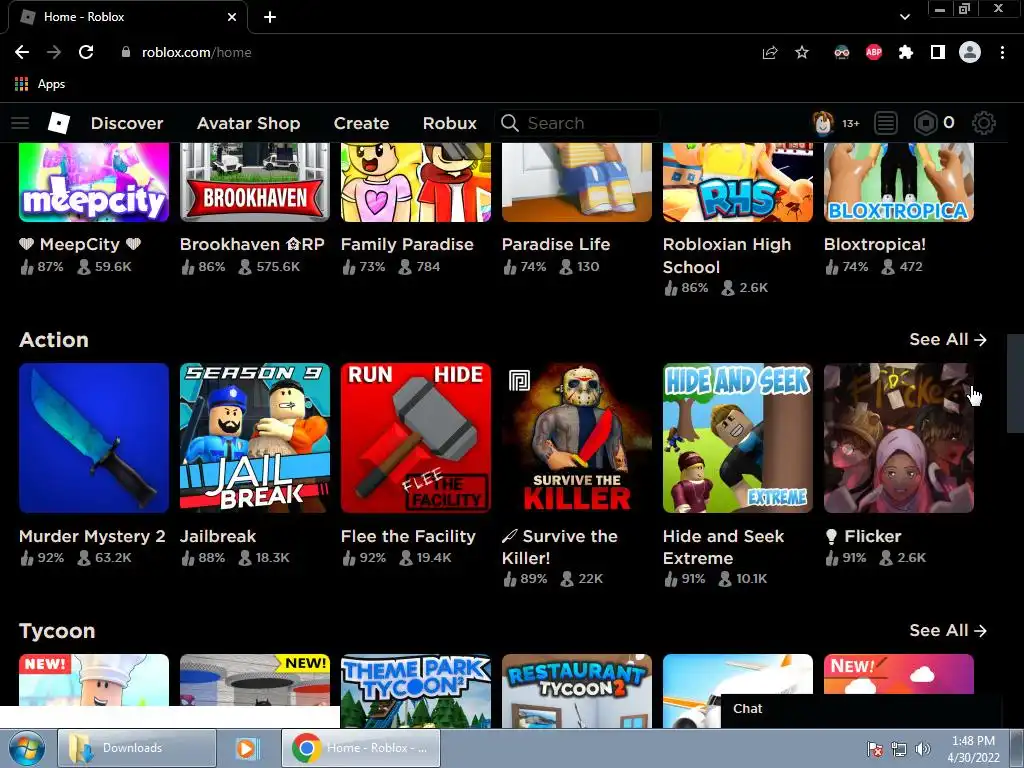Open a new browser tab
The image size is (1024, 768).
(270, 17)
